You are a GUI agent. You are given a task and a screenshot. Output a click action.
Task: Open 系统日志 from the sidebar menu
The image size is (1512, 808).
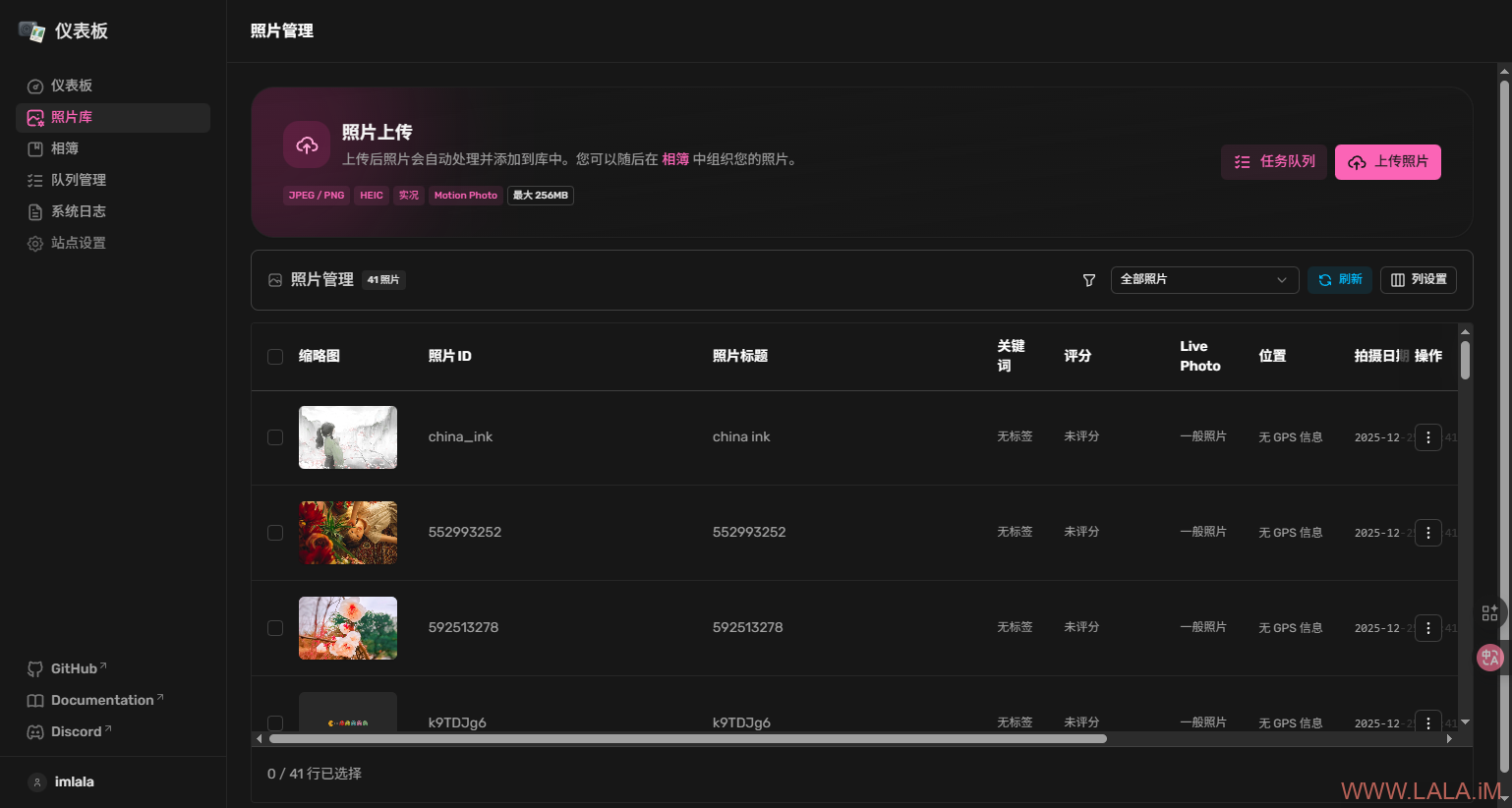coord(78,211)
